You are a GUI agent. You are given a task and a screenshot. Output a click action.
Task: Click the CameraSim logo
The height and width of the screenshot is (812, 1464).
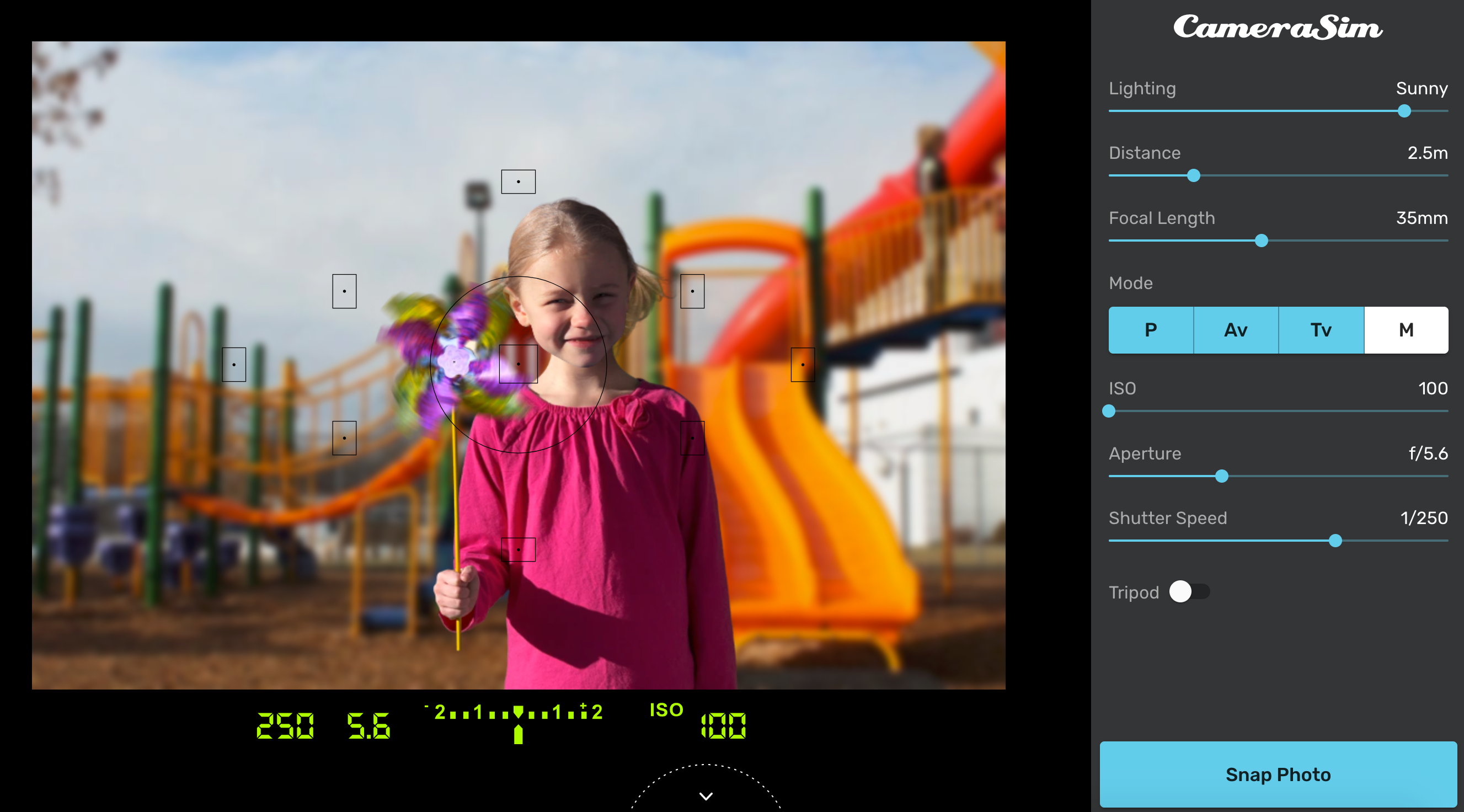point(1278,27)
